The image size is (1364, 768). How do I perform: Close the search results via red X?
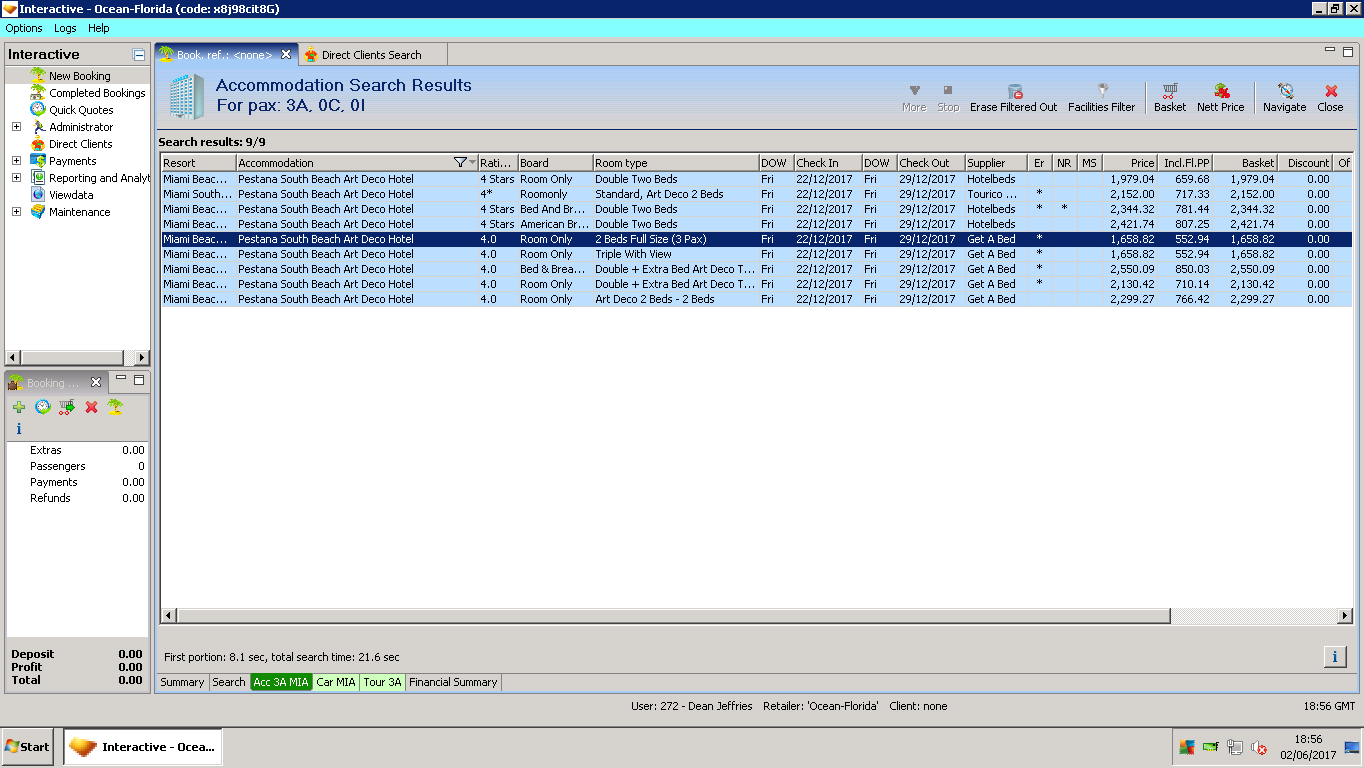1330,98
